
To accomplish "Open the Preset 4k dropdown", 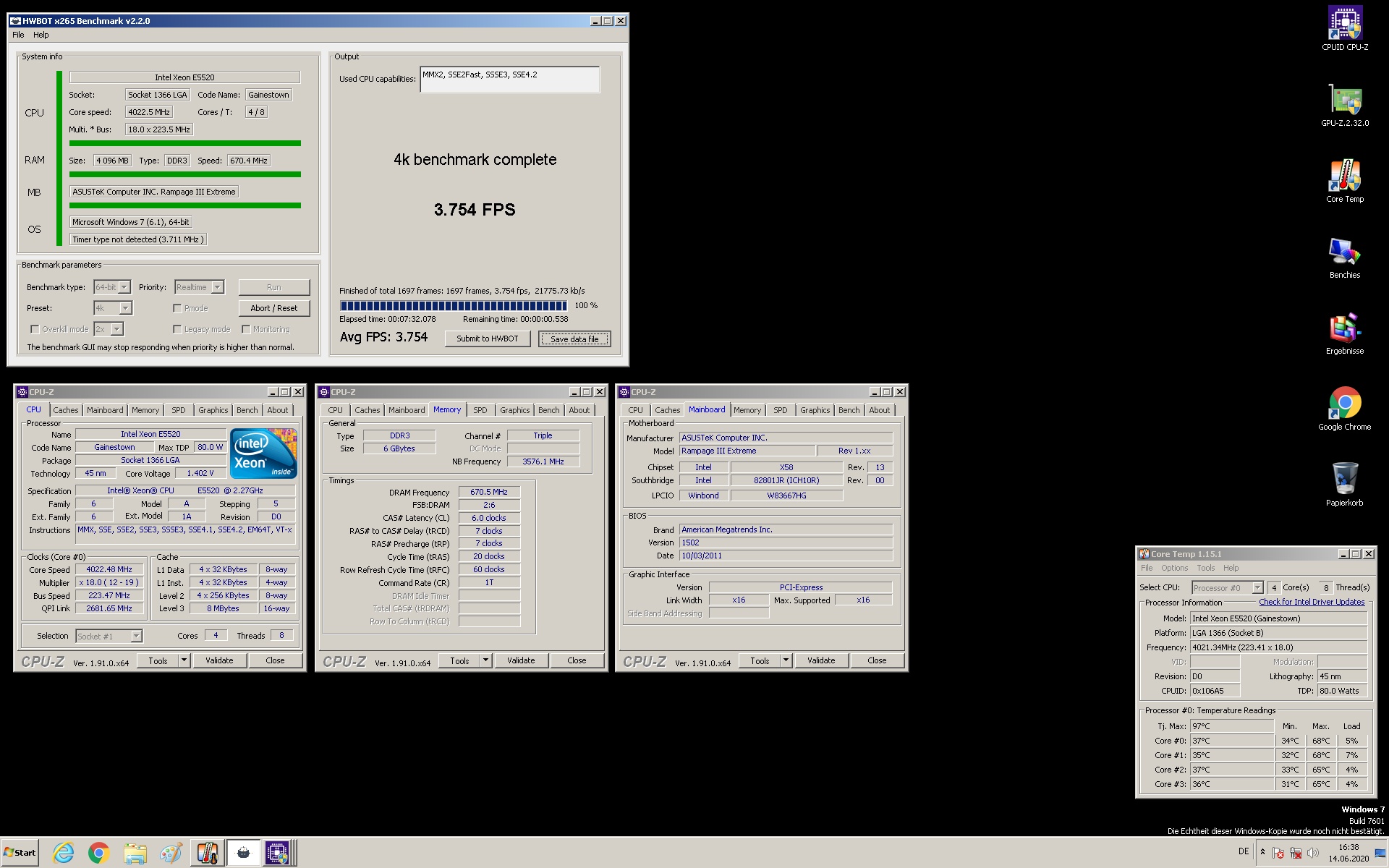I will tap(125, 308).
